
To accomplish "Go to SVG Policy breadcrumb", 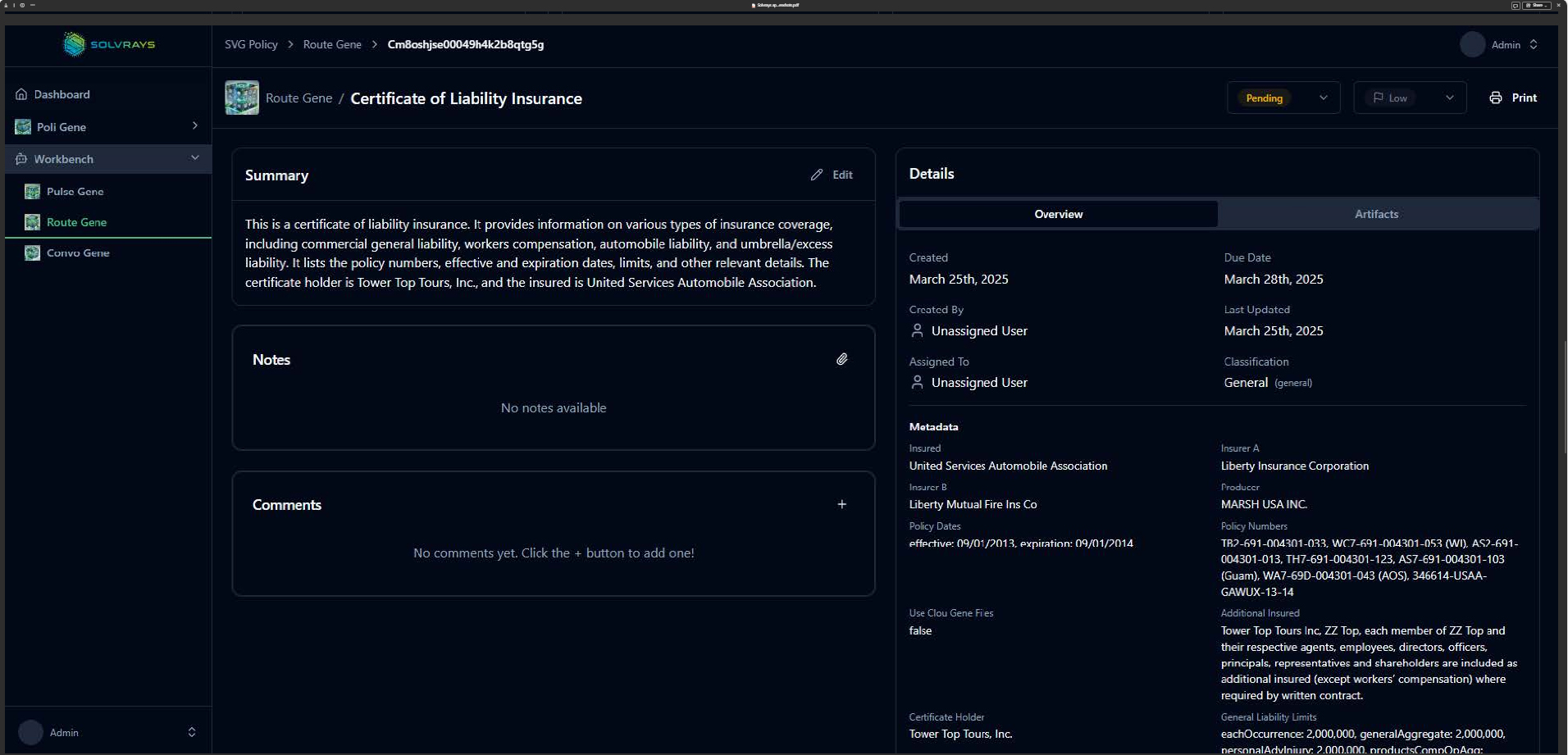I will click(251, 44).
